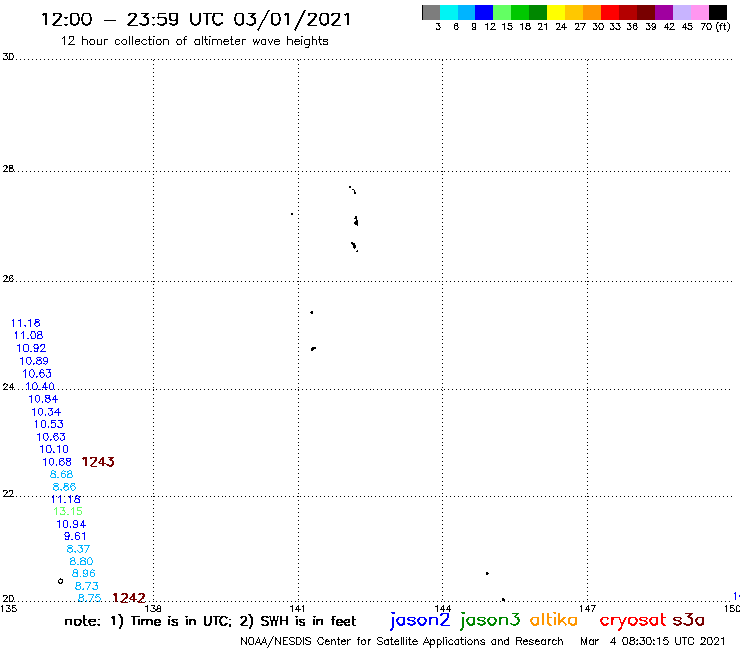Click wave height value 8.37
Viewport: 740px width, 650px height.
(78, 549)
